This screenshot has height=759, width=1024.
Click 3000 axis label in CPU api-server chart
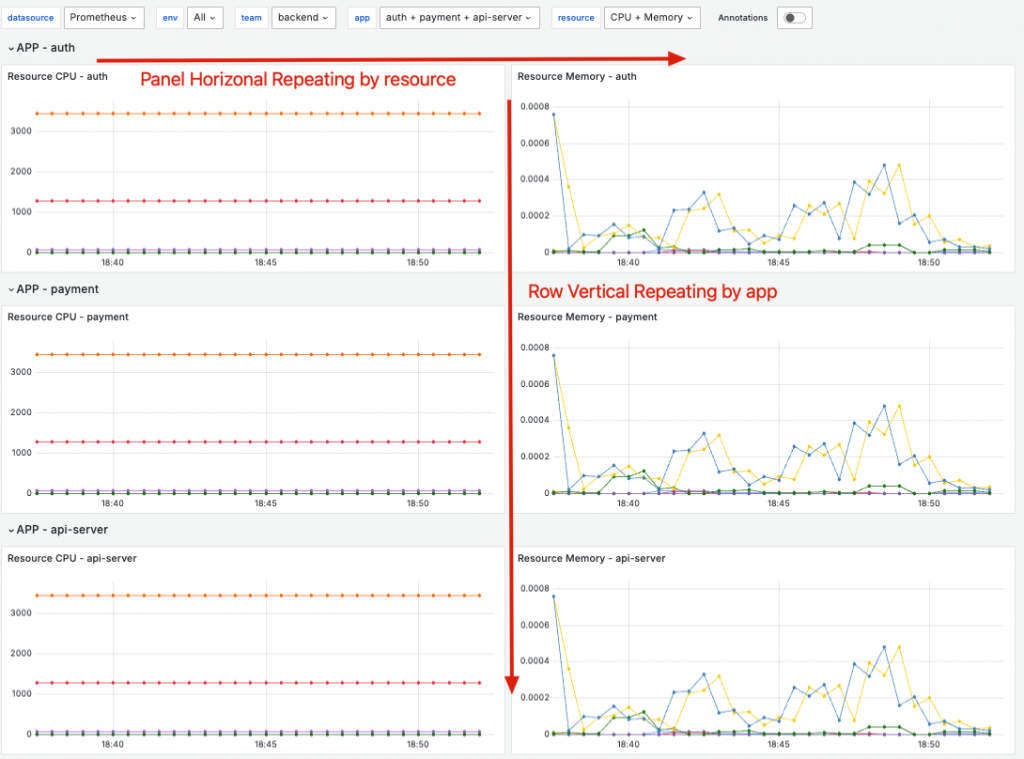(x=21, y=613)
